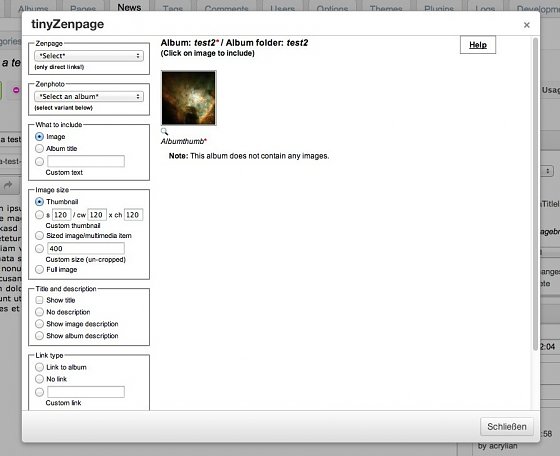
Task: Choose the Custom link radio button
Action: point(39,392)
